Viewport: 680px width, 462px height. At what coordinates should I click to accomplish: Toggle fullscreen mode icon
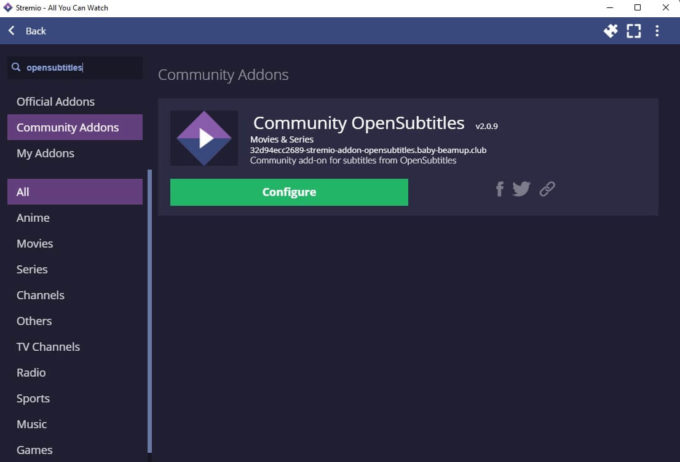[x=634, y=31]
